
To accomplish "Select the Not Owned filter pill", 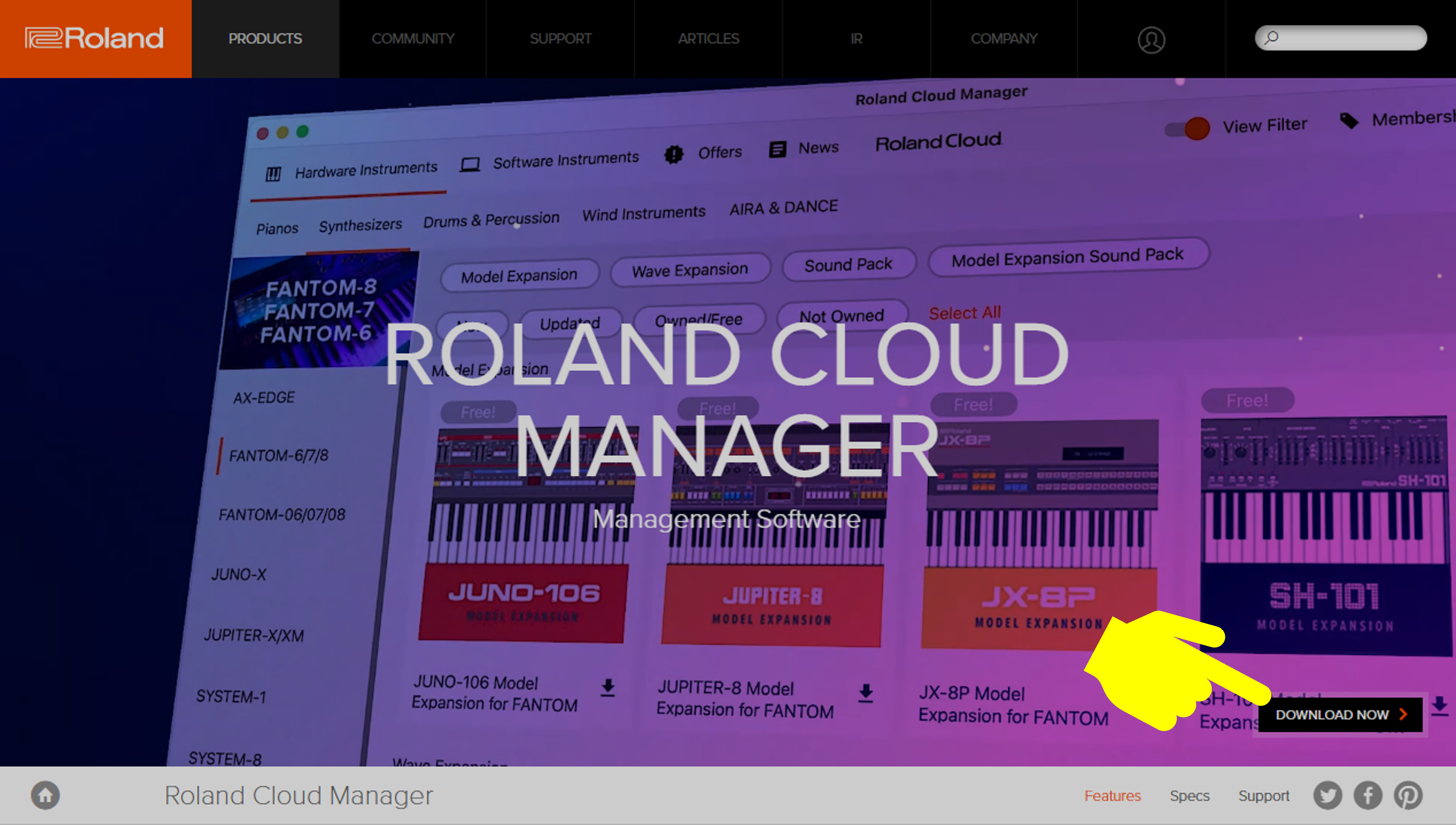I will 842,315.
